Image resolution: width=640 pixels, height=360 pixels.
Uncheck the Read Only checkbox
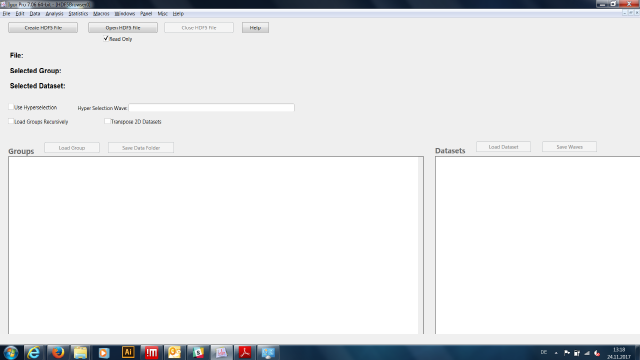click(x=106, y=38)
